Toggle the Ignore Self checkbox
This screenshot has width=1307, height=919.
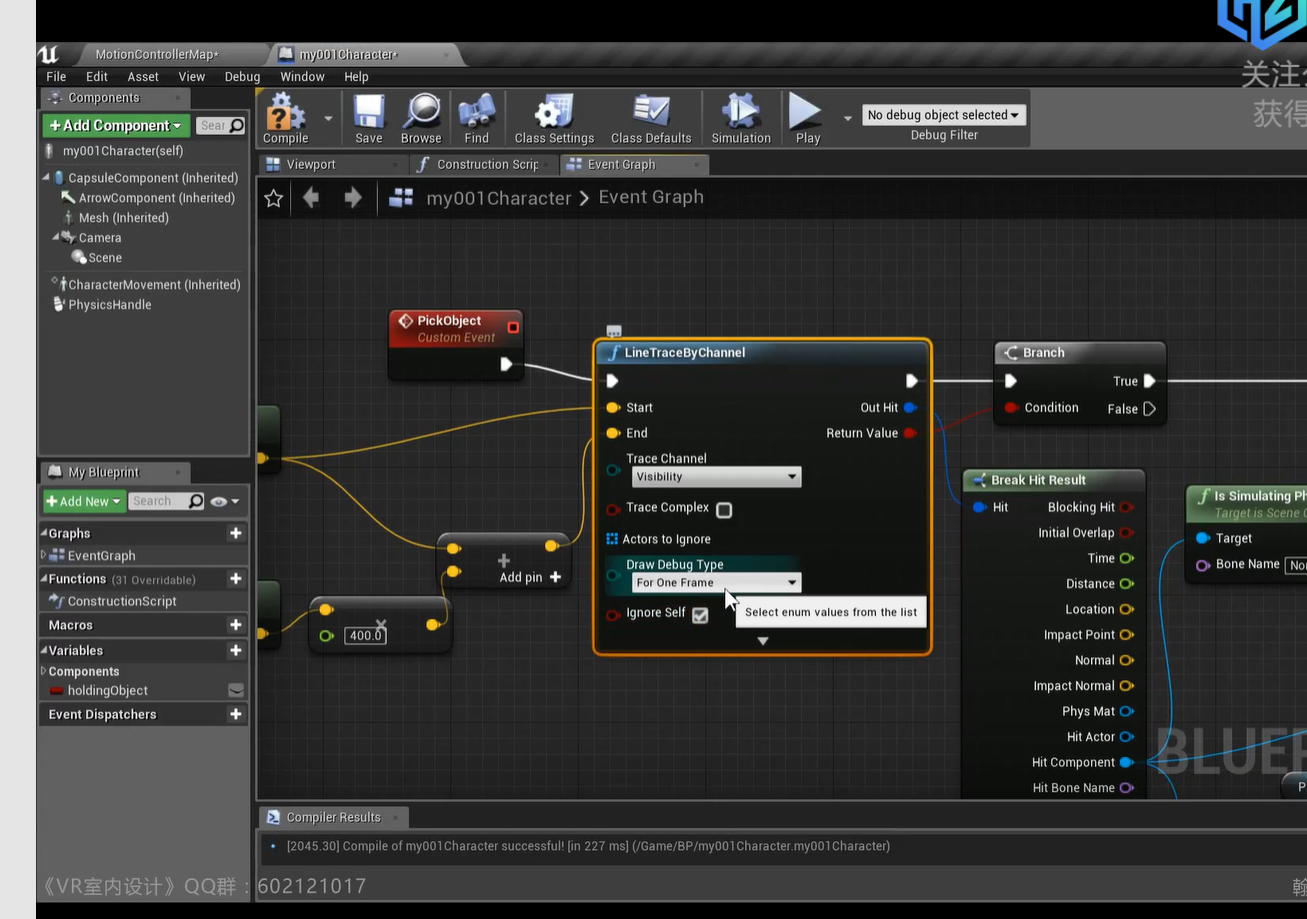point(700,615)
